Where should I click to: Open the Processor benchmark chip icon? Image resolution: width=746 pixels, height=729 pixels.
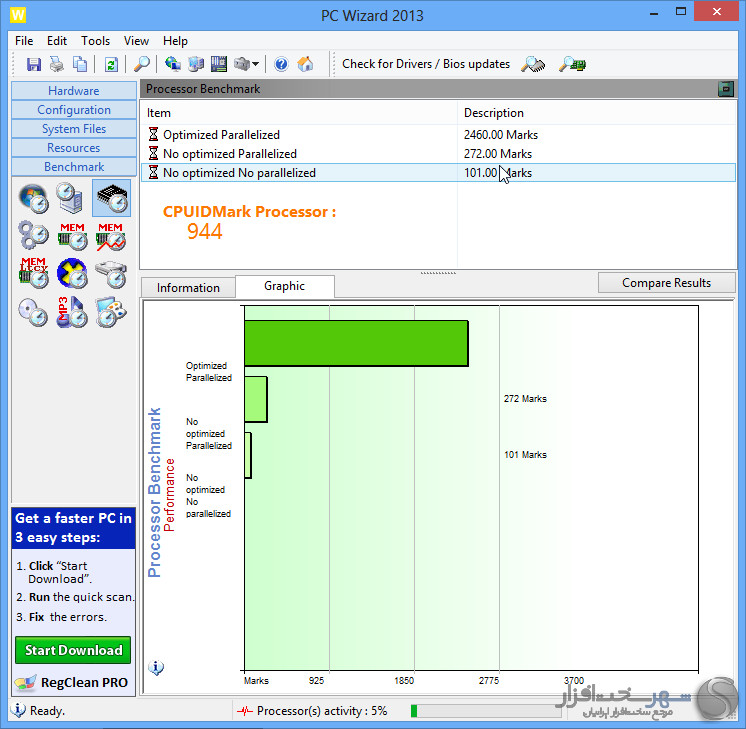click(x=111, y=199)
